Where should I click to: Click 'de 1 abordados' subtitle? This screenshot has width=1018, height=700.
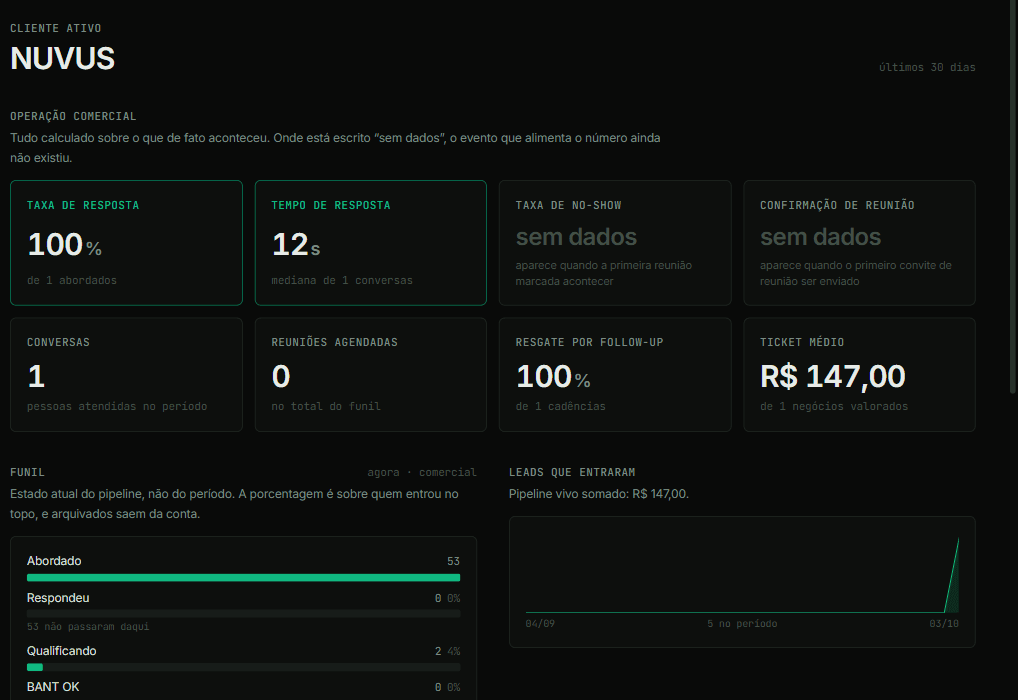pos(72,281)
